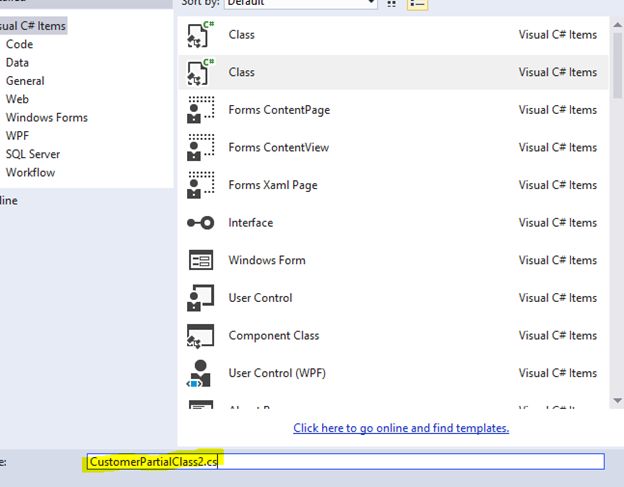624x487 pixels.
Task: Switch to medium icons list view
Action: 417,4
